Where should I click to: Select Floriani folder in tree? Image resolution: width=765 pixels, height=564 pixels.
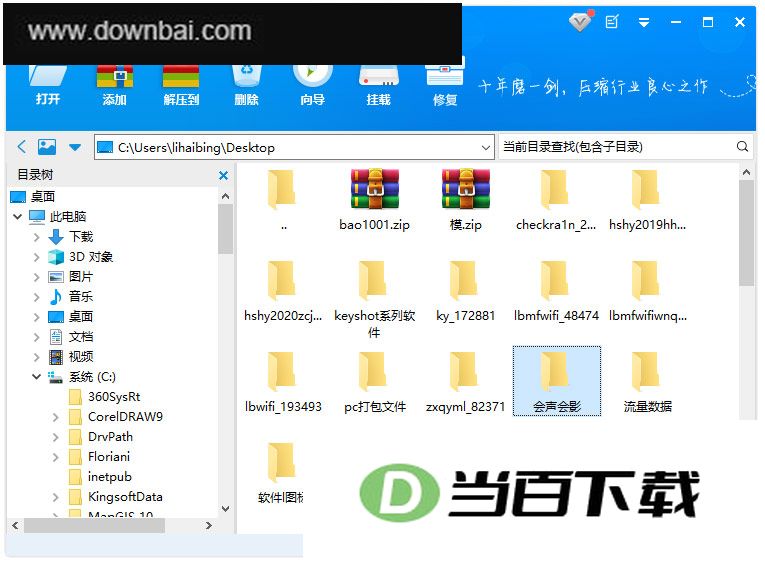tap(100, 457)
